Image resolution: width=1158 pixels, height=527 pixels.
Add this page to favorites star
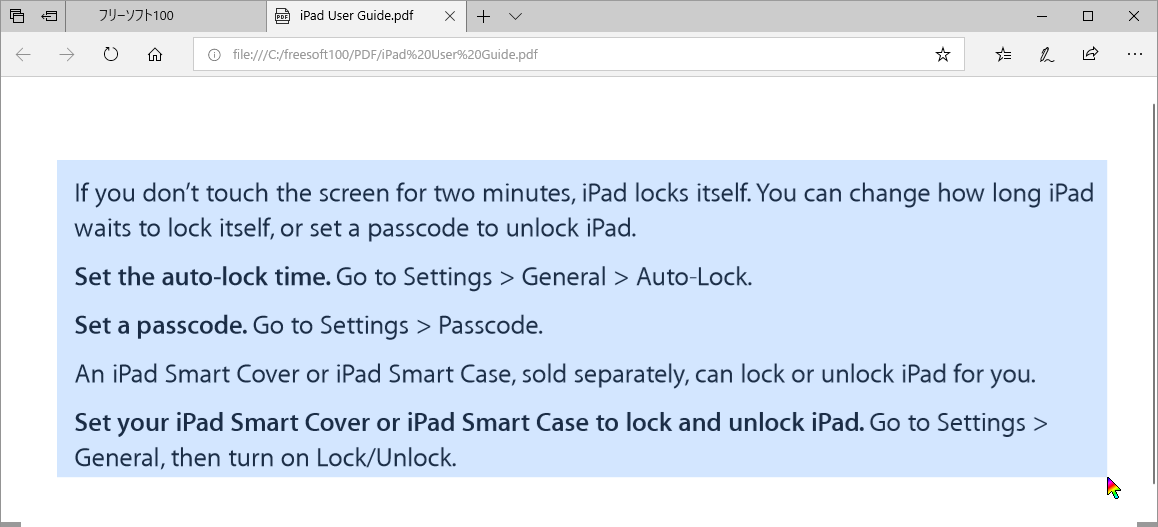[x=942, y=54]
